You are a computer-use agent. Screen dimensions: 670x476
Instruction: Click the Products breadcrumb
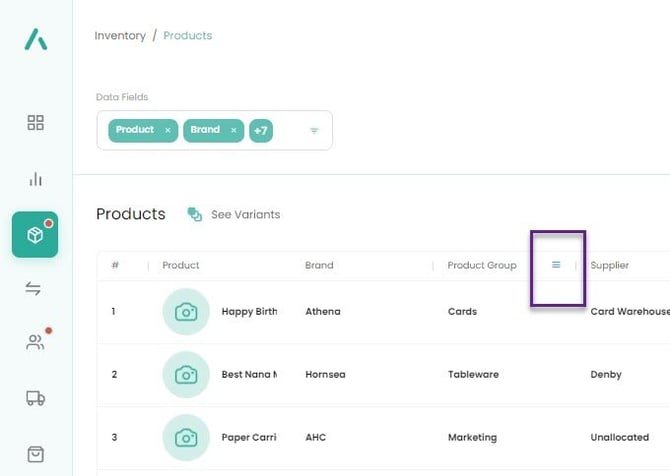[x=187, y=36]
